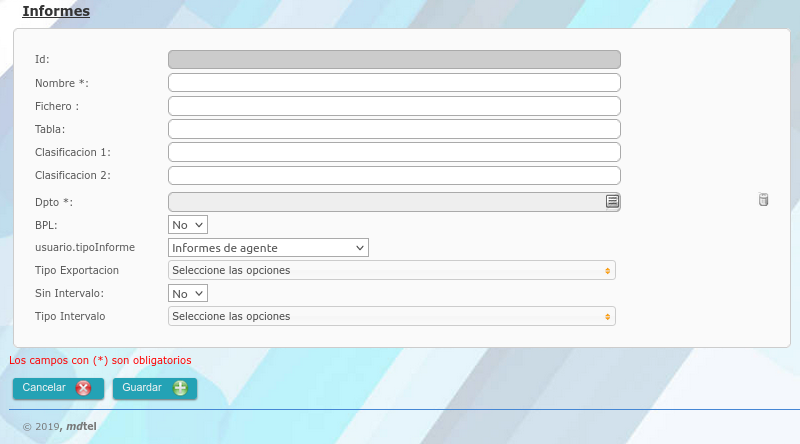800x444 pixels.
Task: Open the BPL dropdown
Action: [188, 225]
